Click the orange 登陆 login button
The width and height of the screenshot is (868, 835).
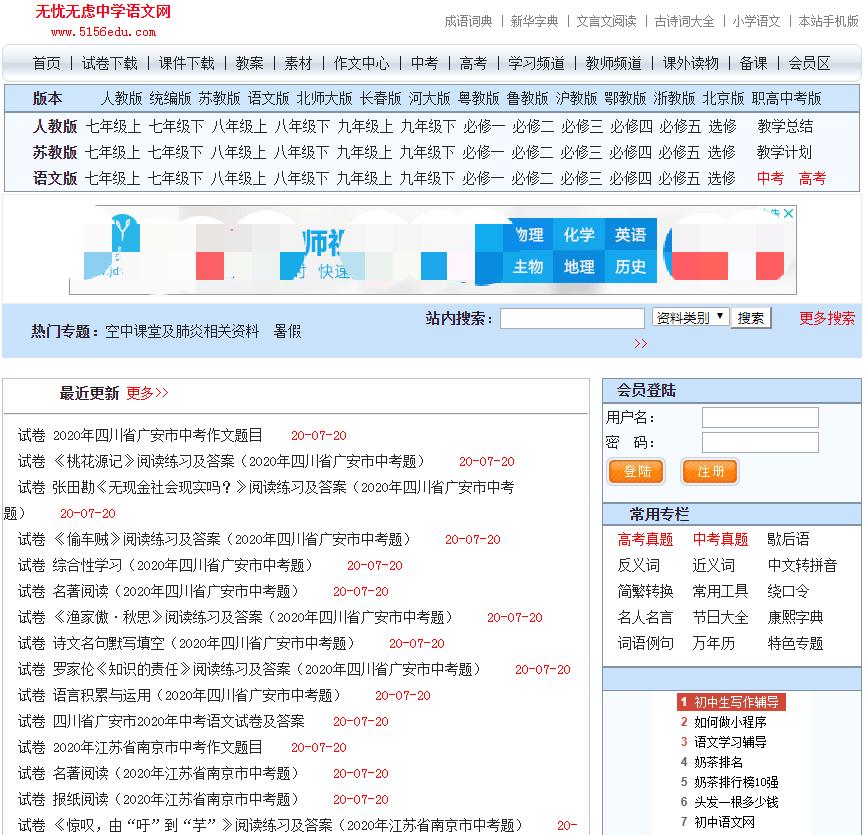(x=636, y=471)
